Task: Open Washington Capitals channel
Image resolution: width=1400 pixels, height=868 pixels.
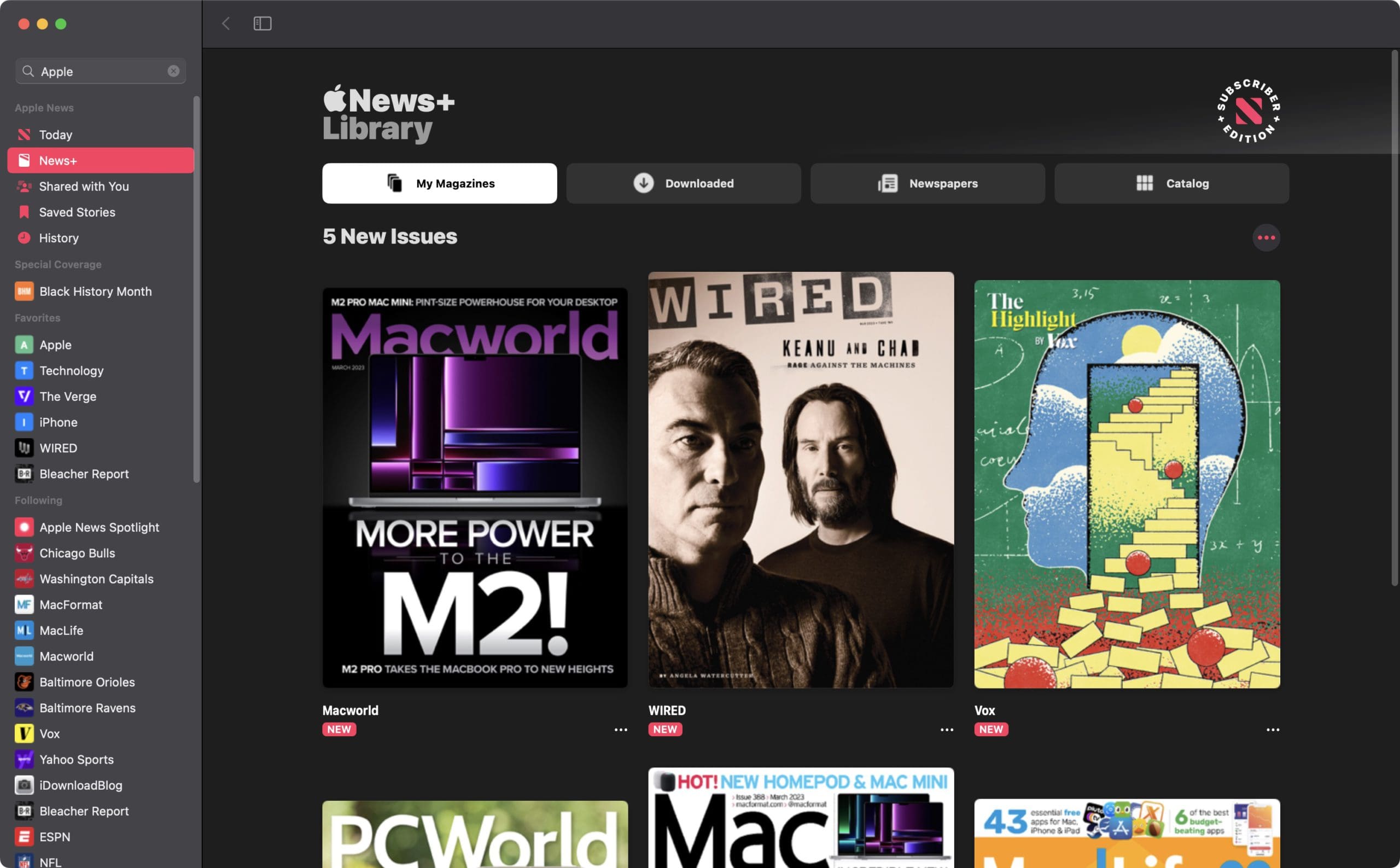Action: [101, 579]
